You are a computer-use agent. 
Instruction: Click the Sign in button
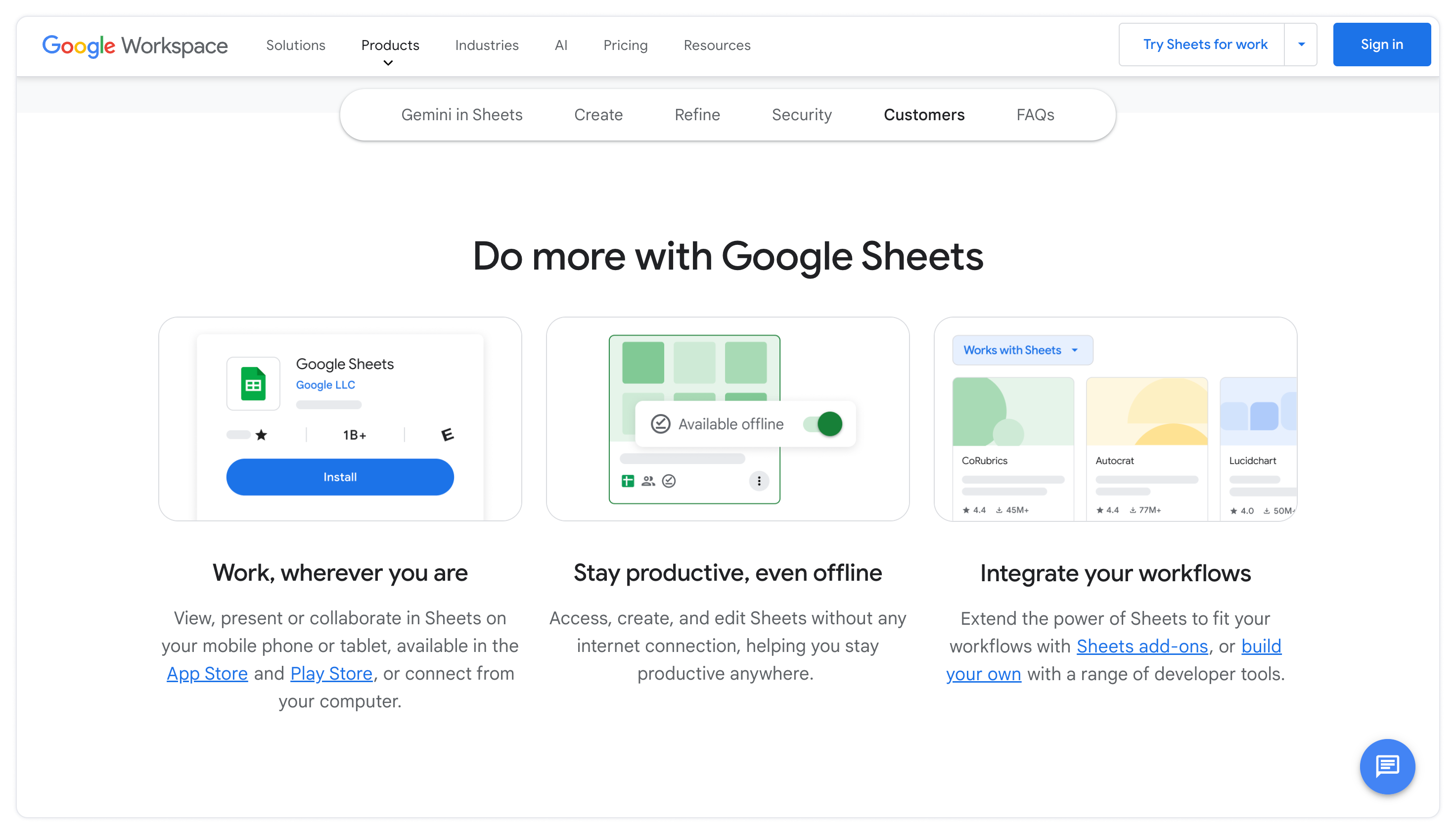(x=1381, y=45)
